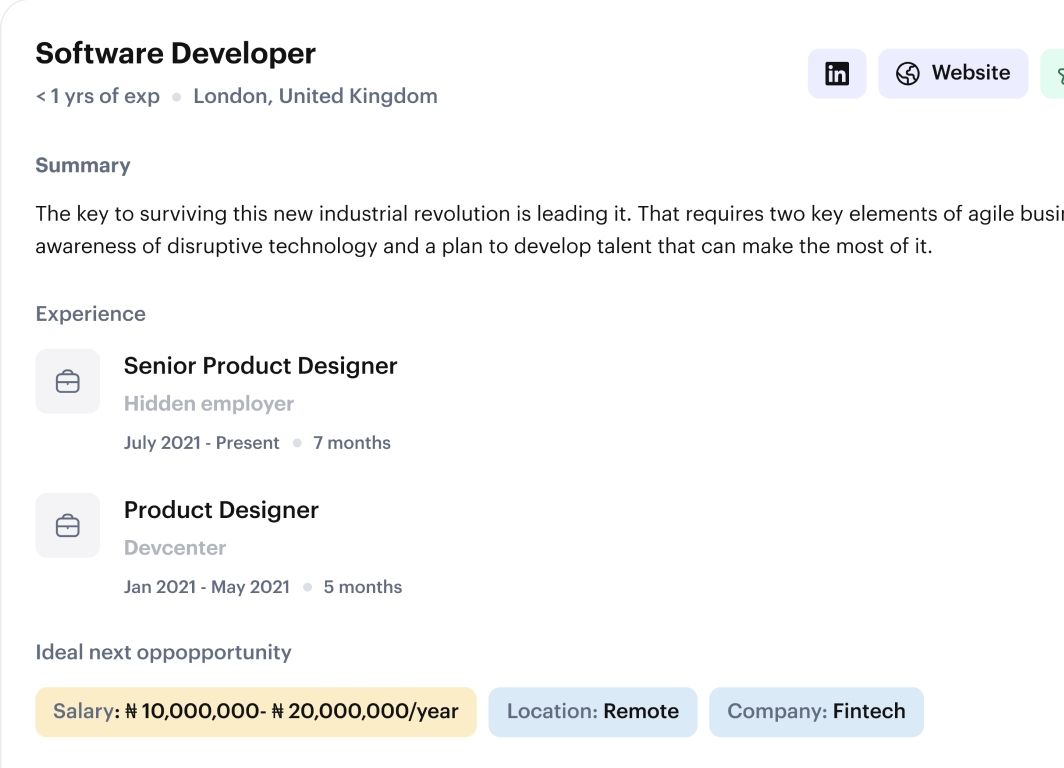This screenshot has width=1064, height=768.
Task: Click the Summary section heading
Action: click(x=83, y=165)
